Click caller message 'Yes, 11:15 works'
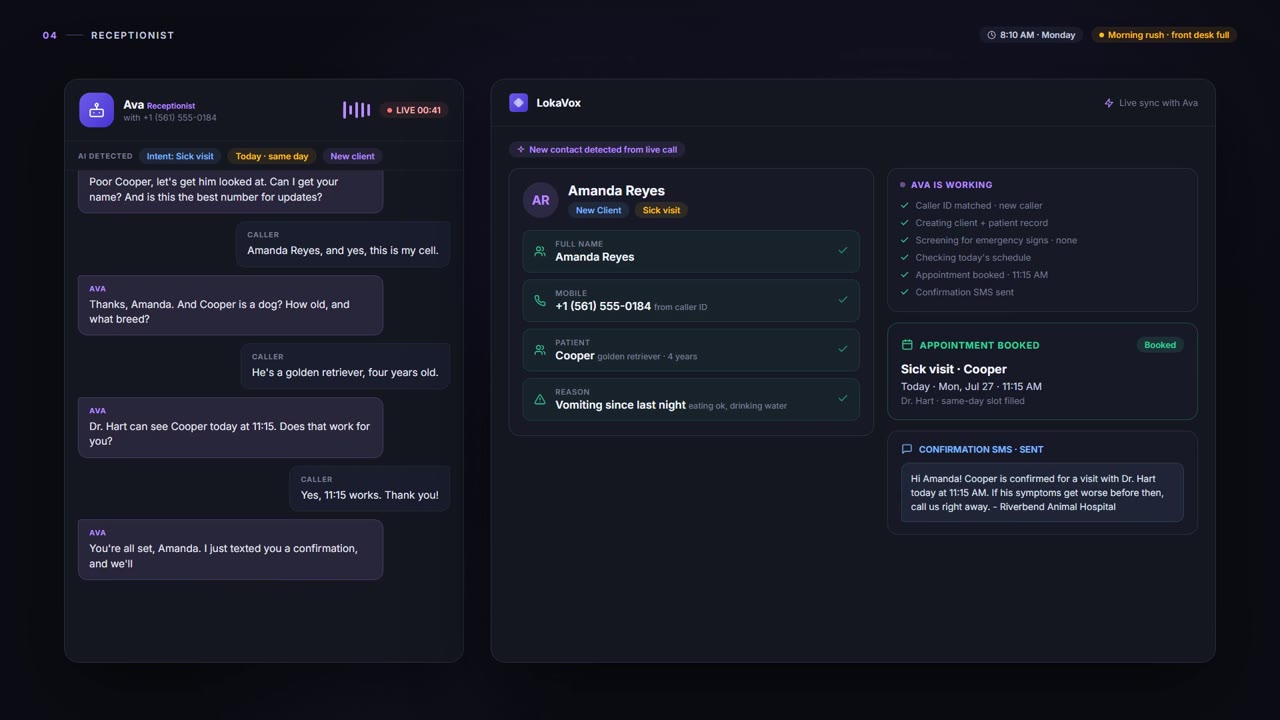Image resolution: width=1280 pixels, height=720 pixels. click(x=370, y=489)
